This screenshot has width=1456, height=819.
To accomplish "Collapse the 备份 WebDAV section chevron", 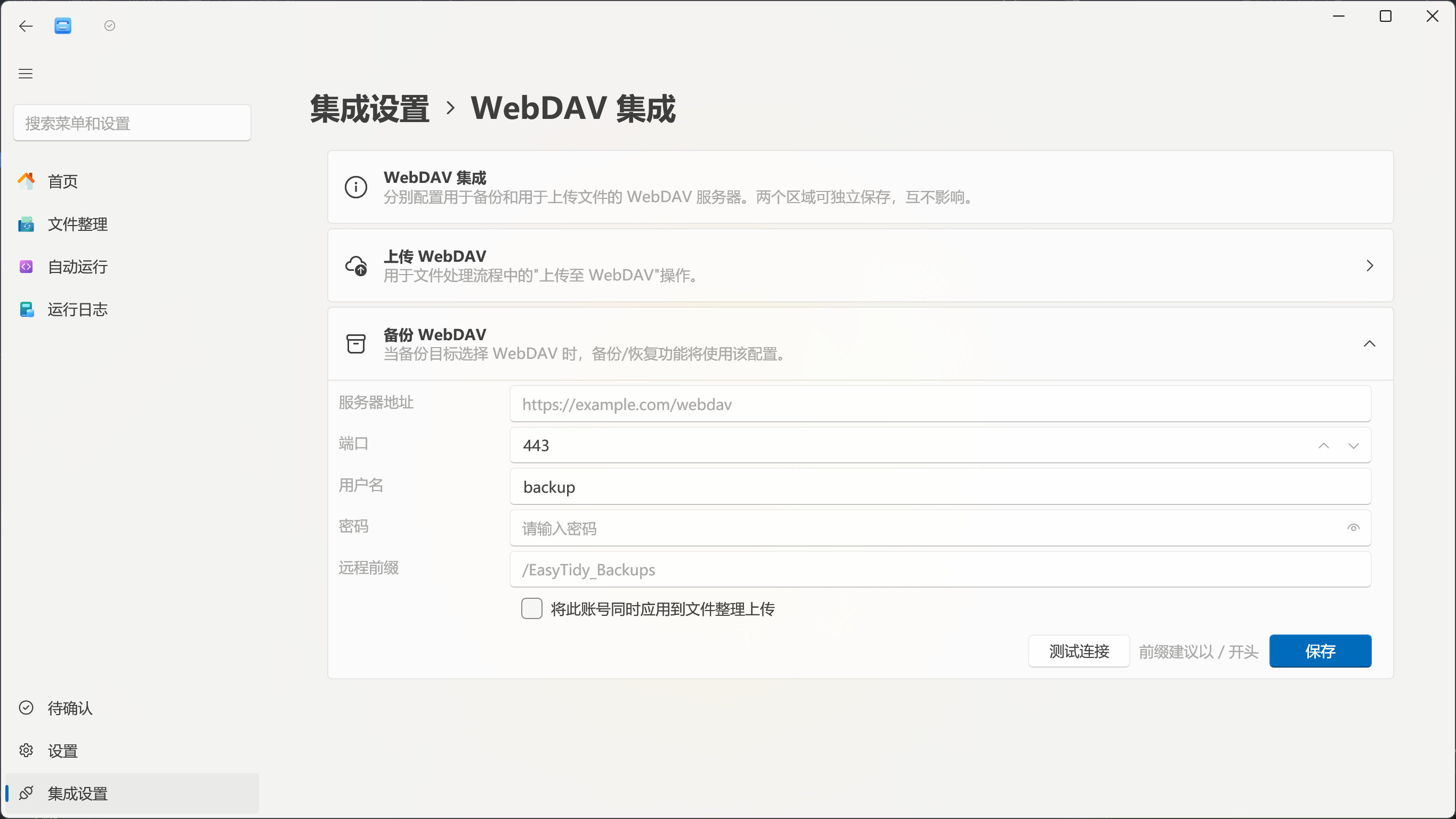I will pyautogui.click(x=1370, y=344).
